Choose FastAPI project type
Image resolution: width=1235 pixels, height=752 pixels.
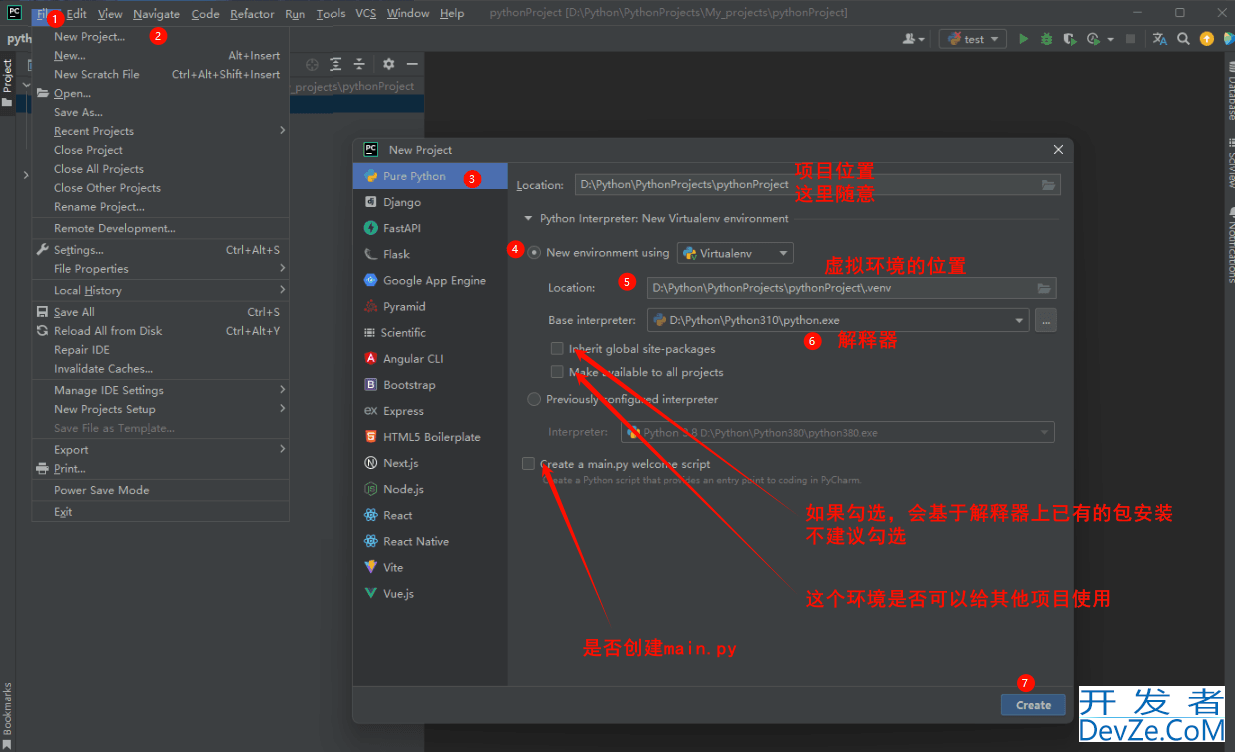(430, 228)
